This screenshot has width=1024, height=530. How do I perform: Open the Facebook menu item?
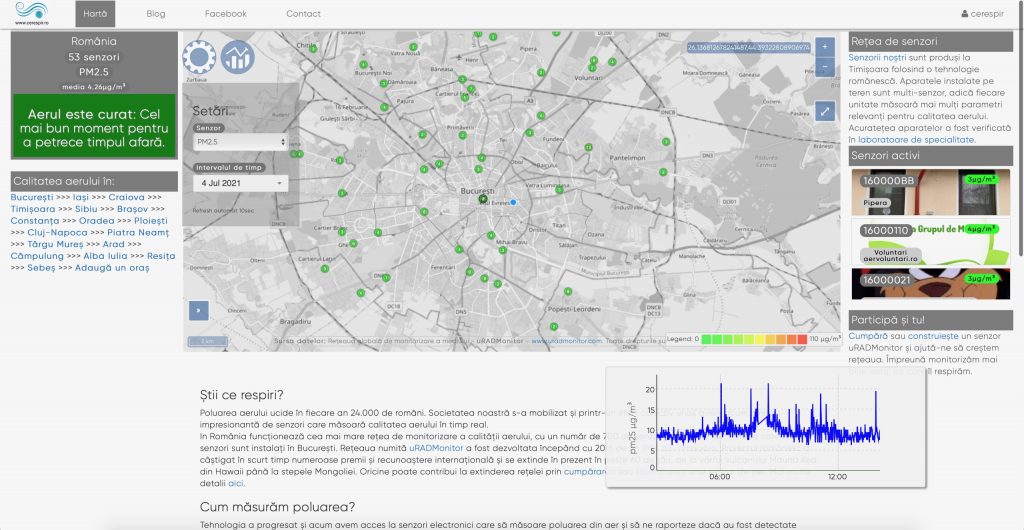point(225,14)
